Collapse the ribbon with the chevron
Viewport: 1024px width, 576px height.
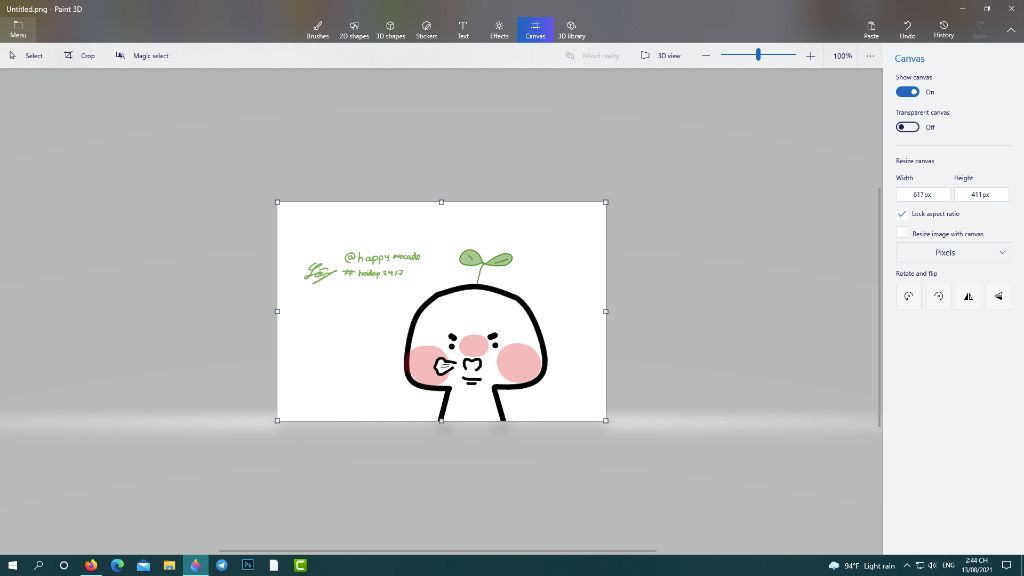pyautogui.click(x=1011, y=30)
